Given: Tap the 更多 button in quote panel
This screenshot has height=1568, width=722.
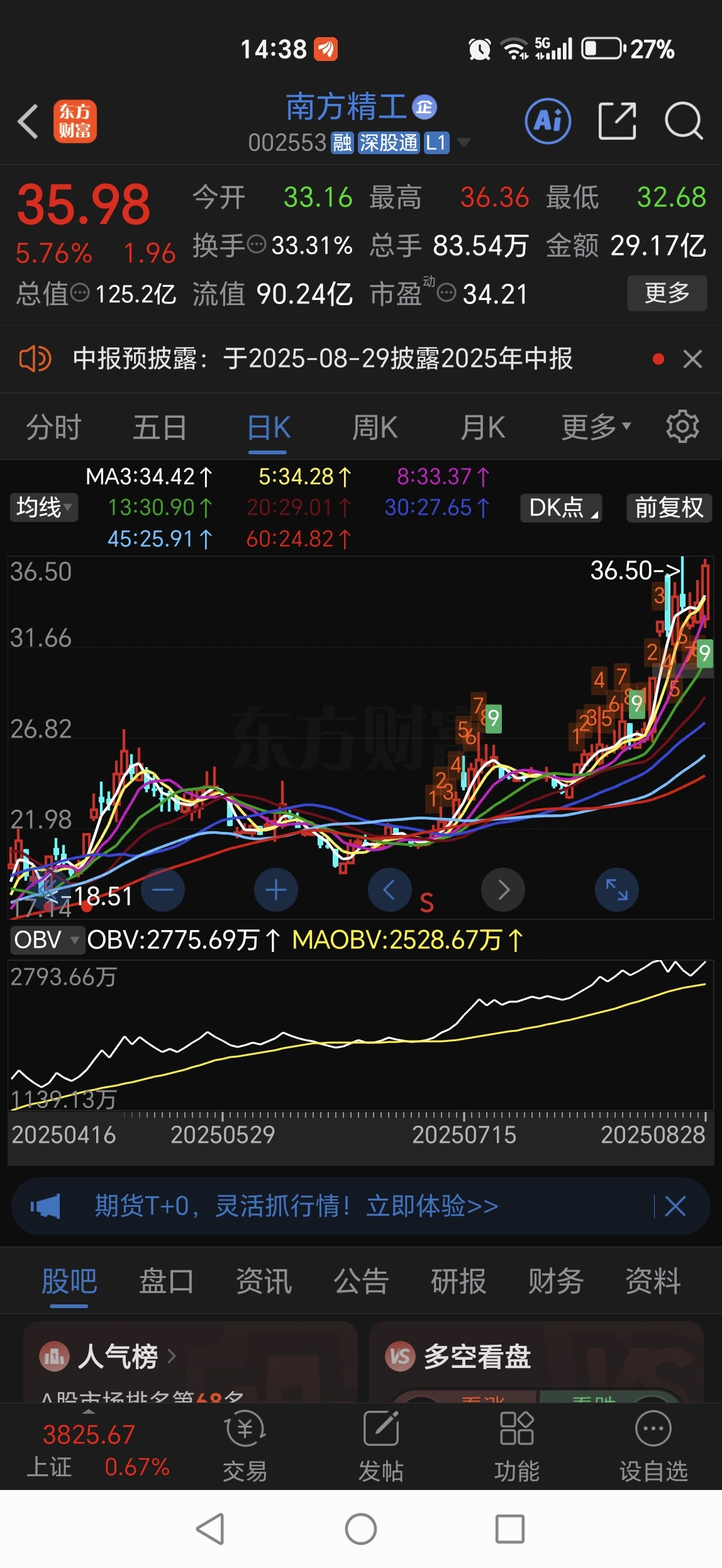Looking at the screenshot, I should 667,293.
